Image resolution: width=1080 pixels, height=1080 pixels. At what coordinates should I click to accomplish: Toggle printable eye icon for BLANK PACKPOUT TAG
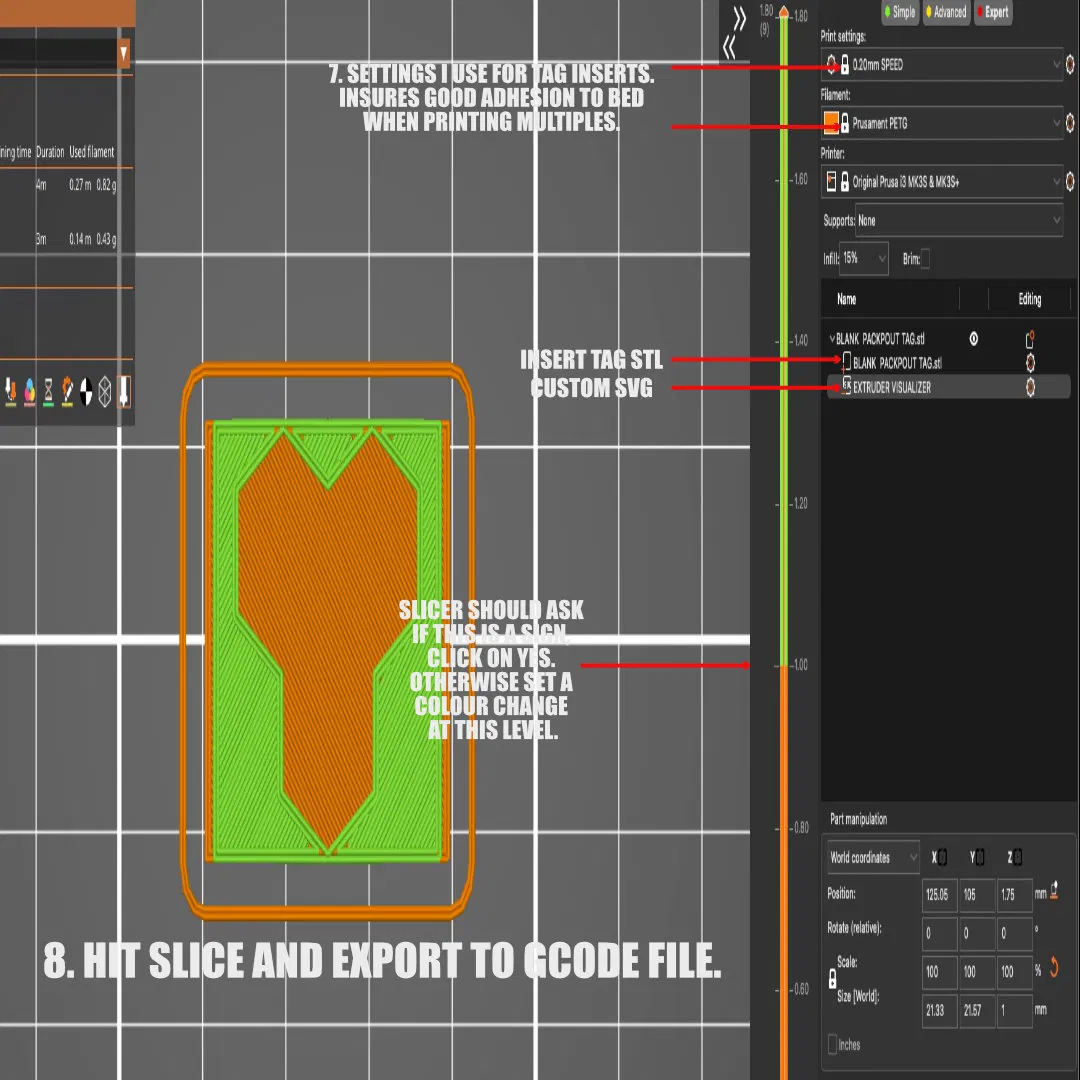point(973,339)
